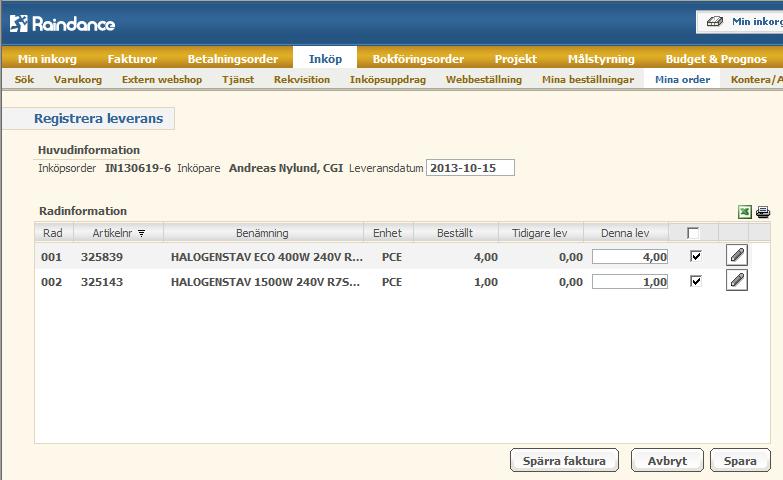Click the Spärra faktura button
The height and width of the screenshot is (480, 783).
tap(564, 461)
